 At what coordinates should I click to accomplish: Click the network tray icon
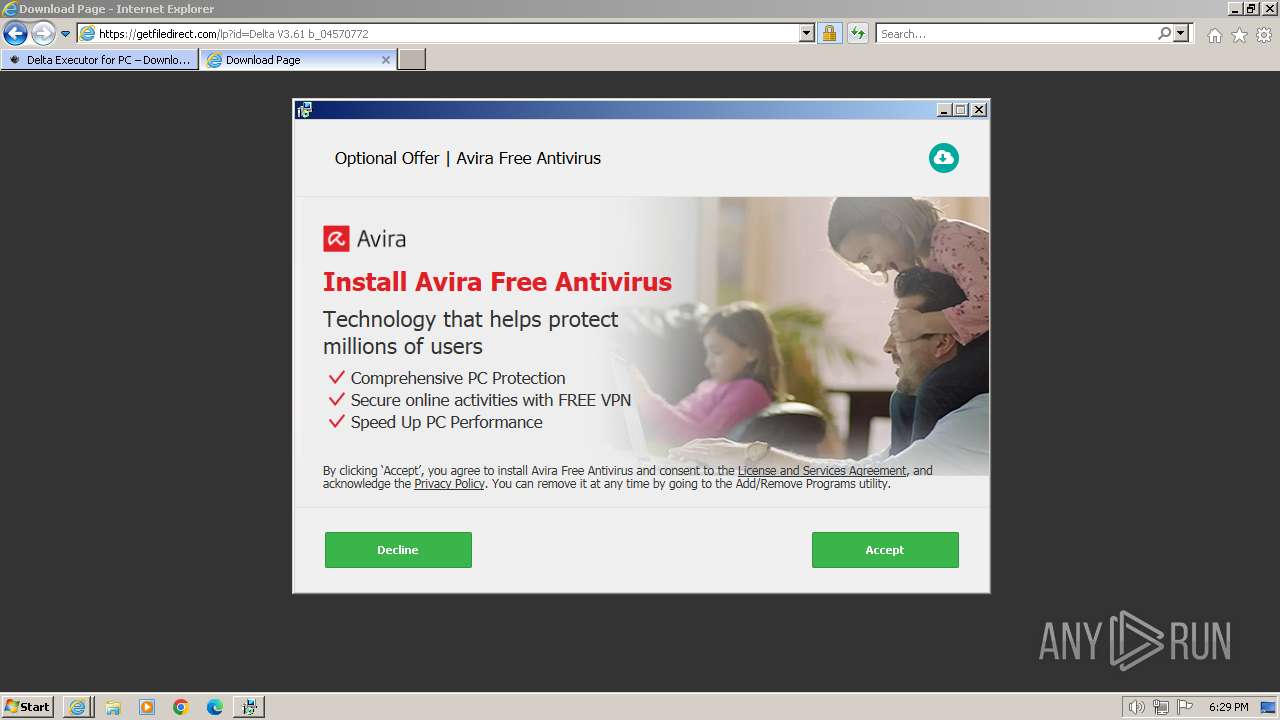1161,707
